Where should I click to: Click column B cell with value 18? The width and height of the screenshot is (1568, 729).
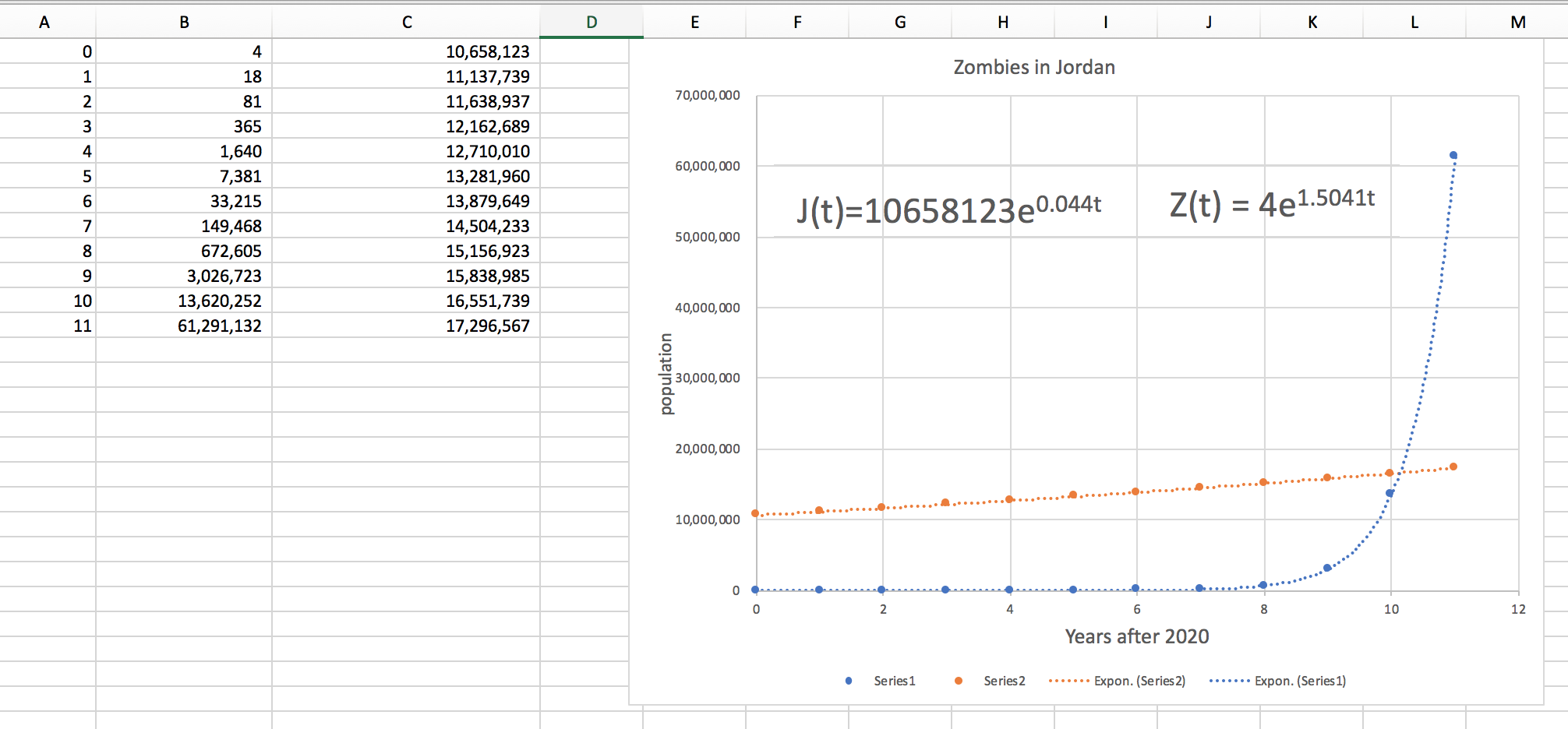tap(184, 76)
